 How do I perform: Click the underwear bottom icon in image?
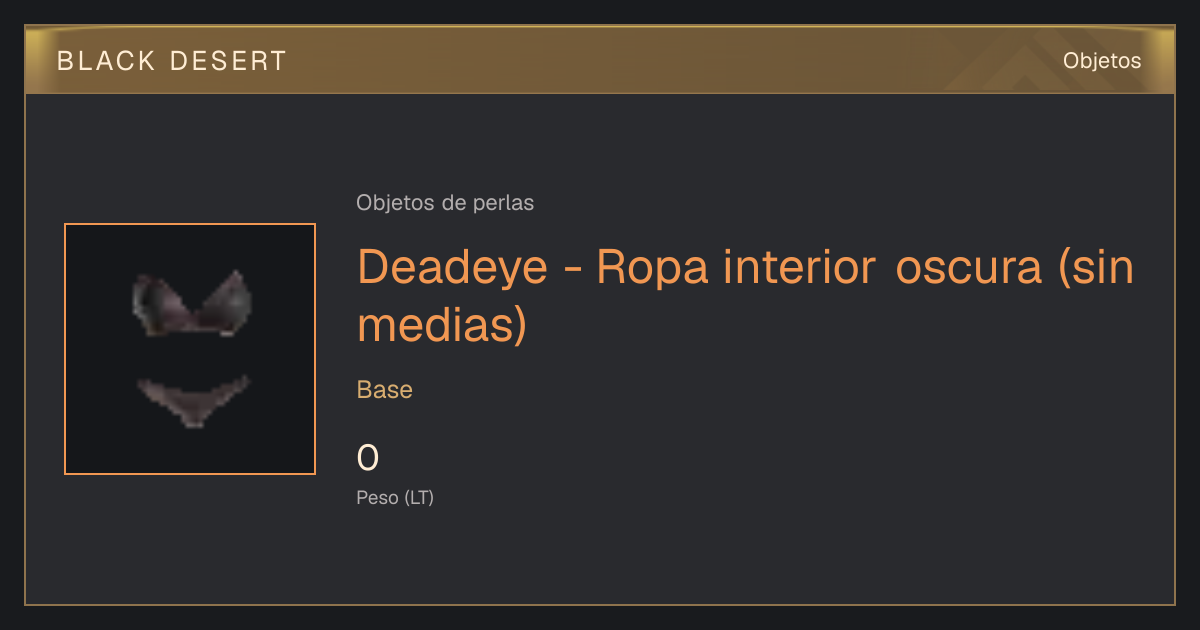tap(193, 400)
